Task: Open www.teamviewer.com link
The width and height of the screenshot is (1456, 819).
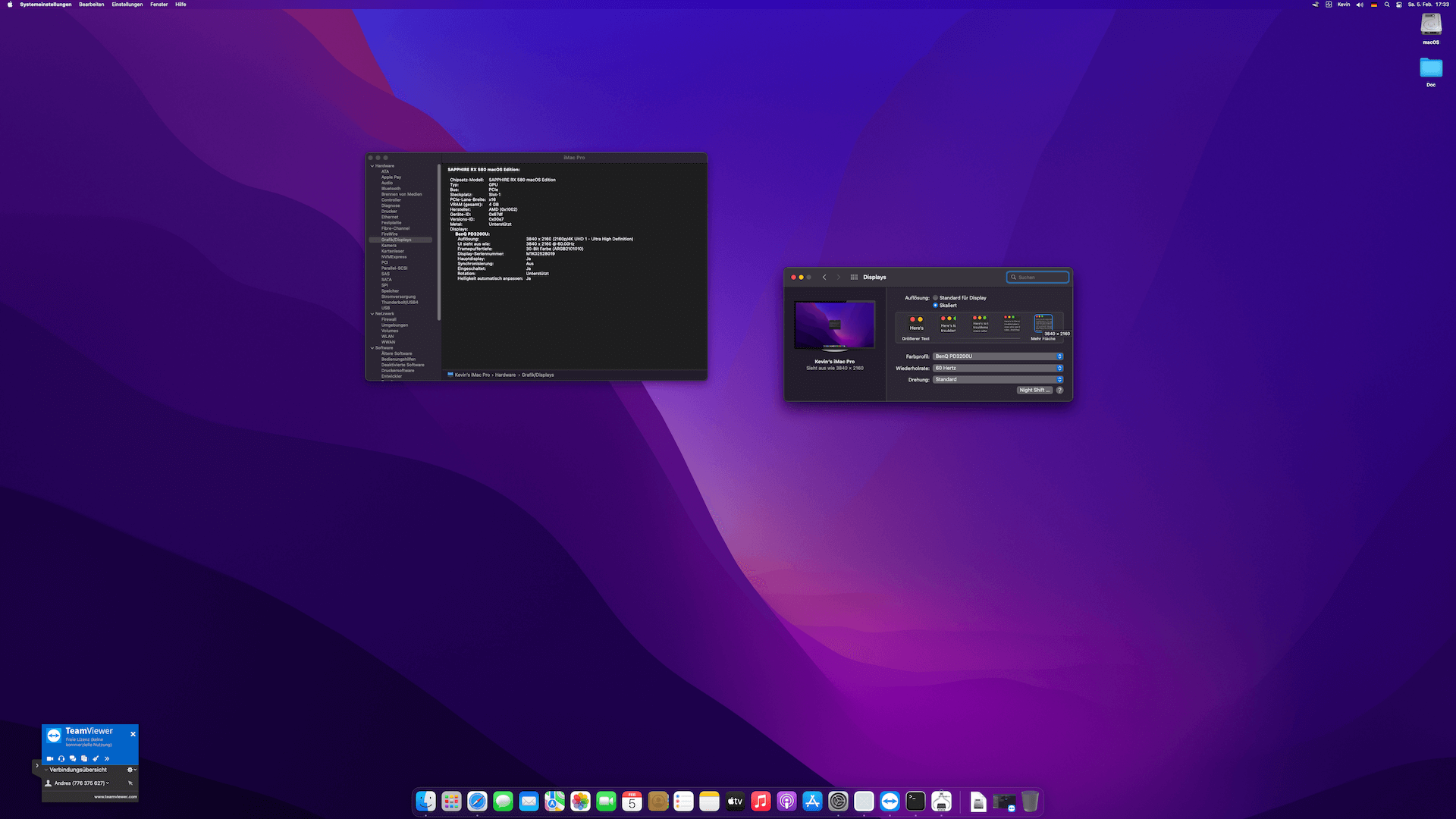Action: click(x=115, y=797)
